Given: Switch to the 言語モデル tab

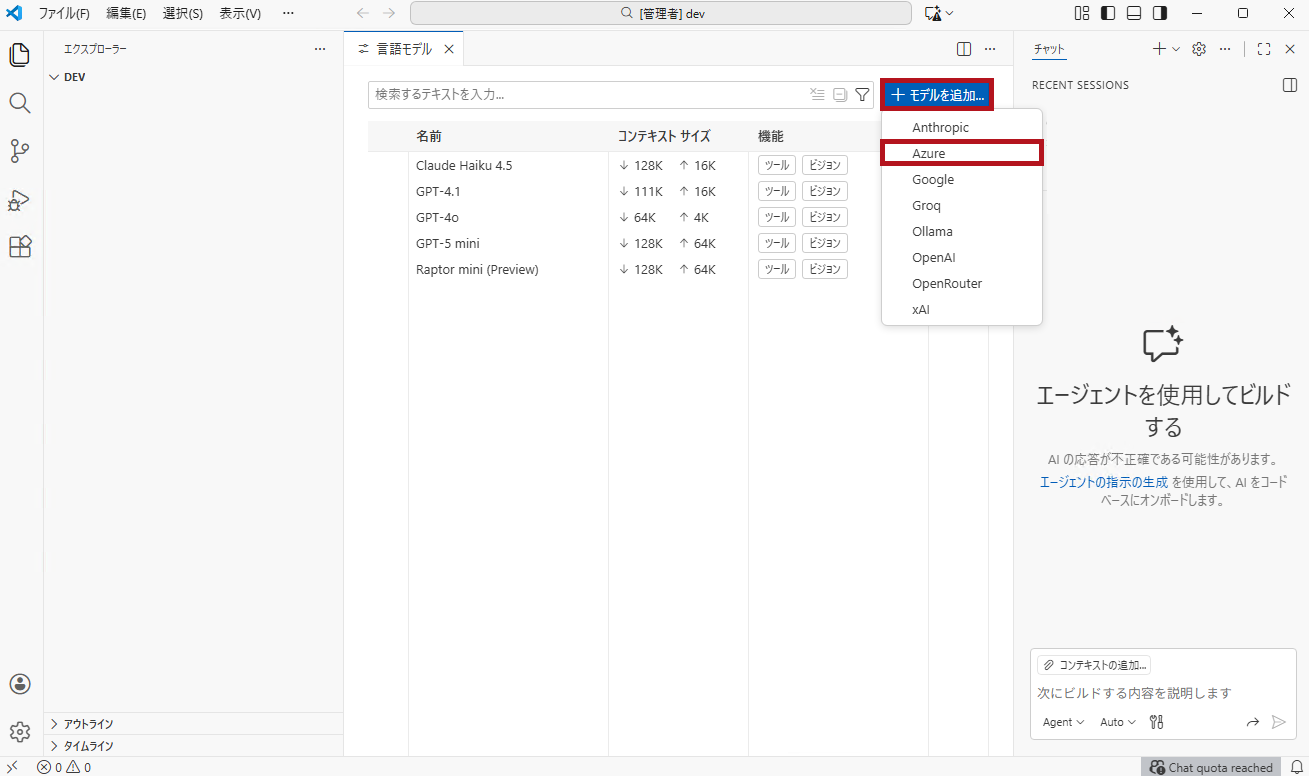Looking at the screenshot, I should (404, 48).
